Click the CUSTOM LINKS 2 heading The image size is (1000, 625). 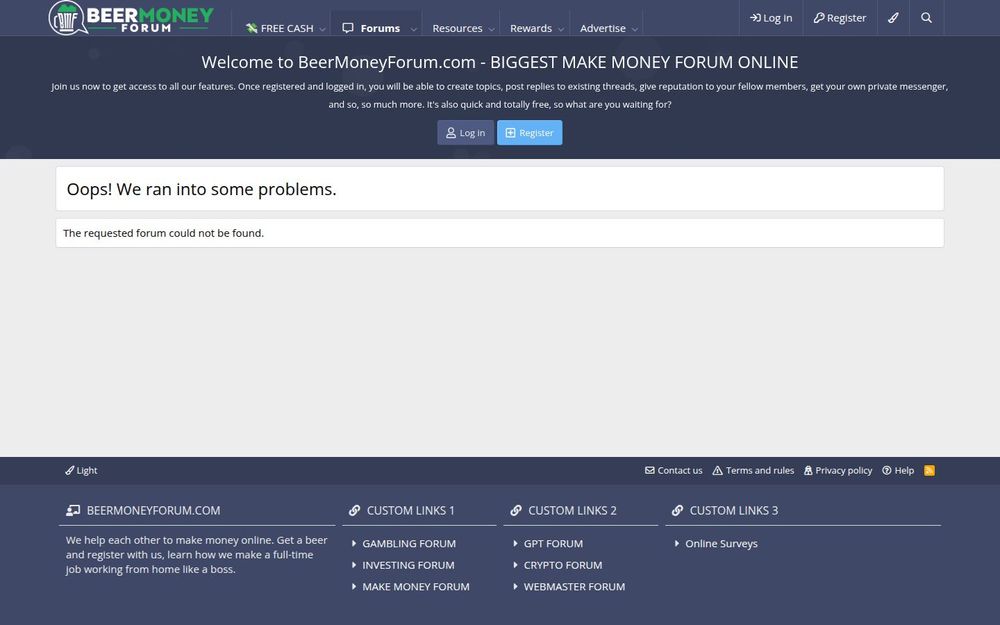coord(572,510)
